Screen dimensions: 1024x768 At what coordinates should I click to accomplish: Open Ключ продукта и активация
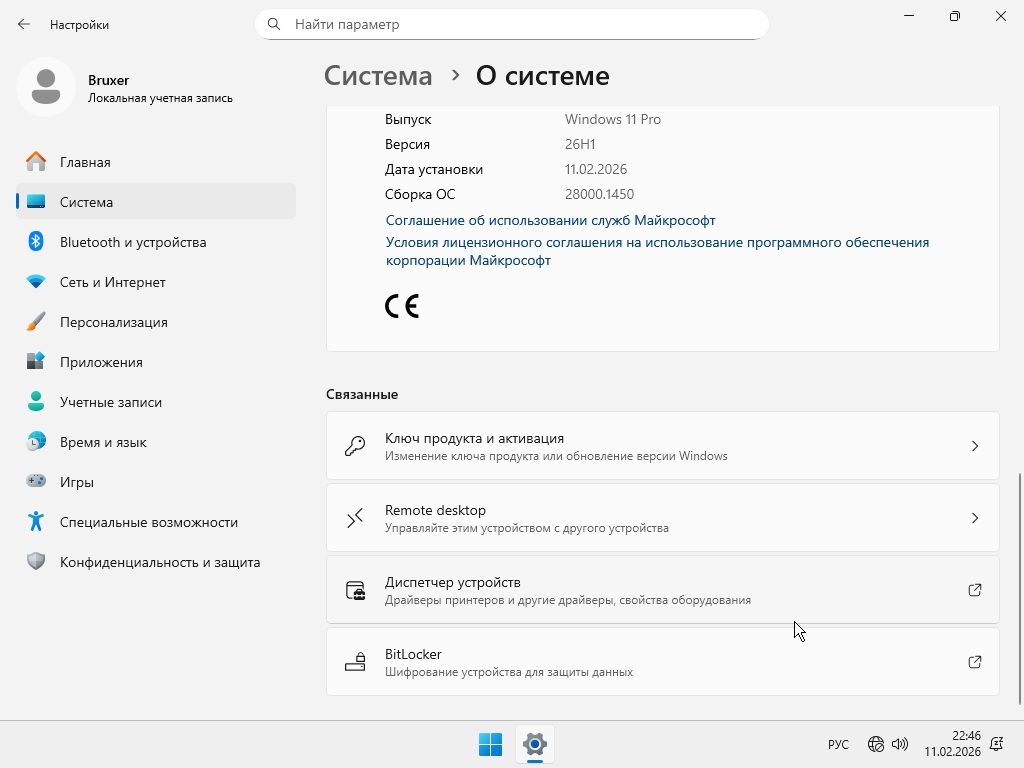(663, 446)
